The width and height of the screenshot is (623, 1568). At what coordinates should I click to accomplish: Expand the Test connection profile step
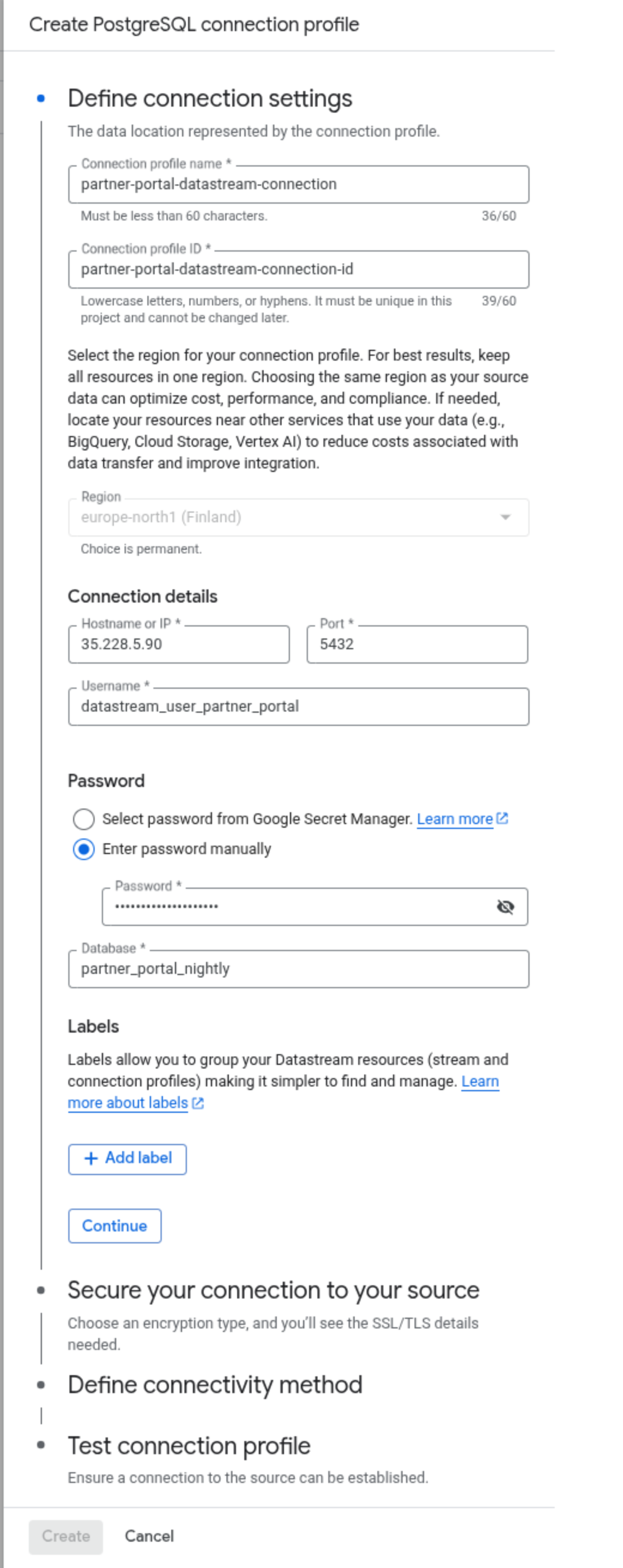(x=189, y=1446)
